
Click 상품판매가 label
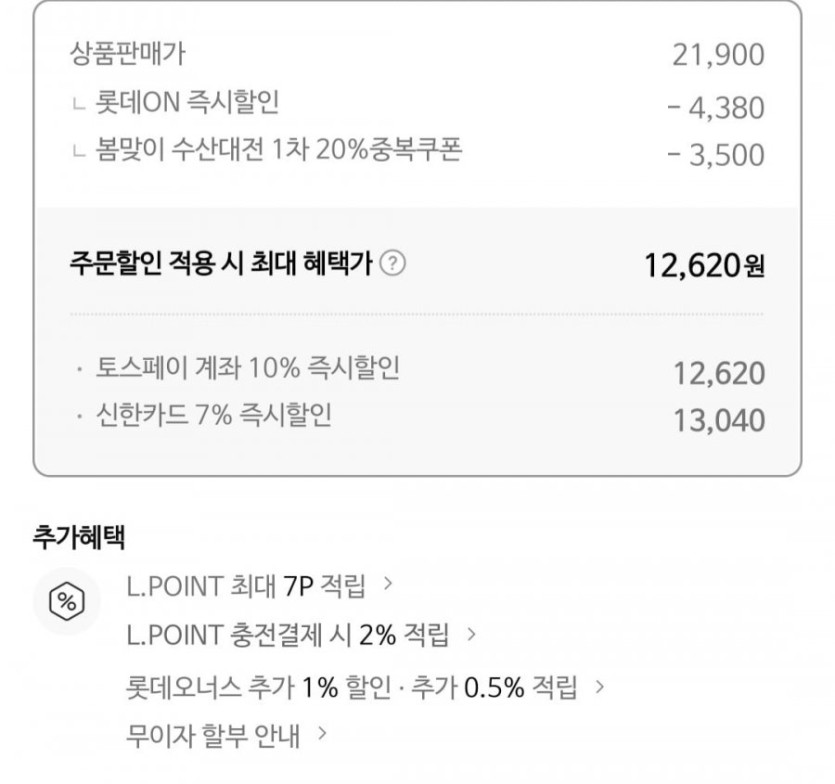tap(127, 54)
